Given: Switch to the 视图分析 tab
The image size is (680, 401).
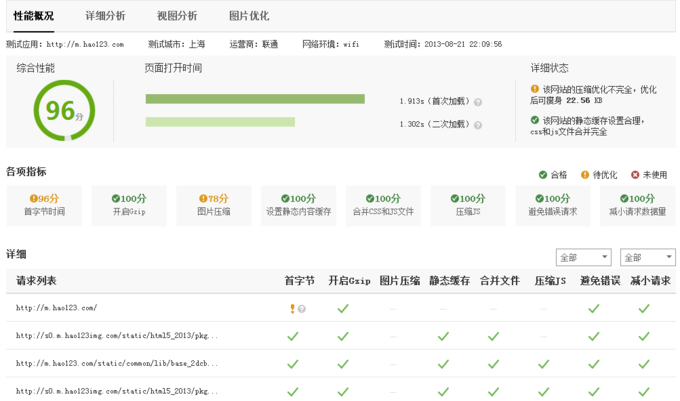Looking at the screenshot, I should [x=177, y=16].
